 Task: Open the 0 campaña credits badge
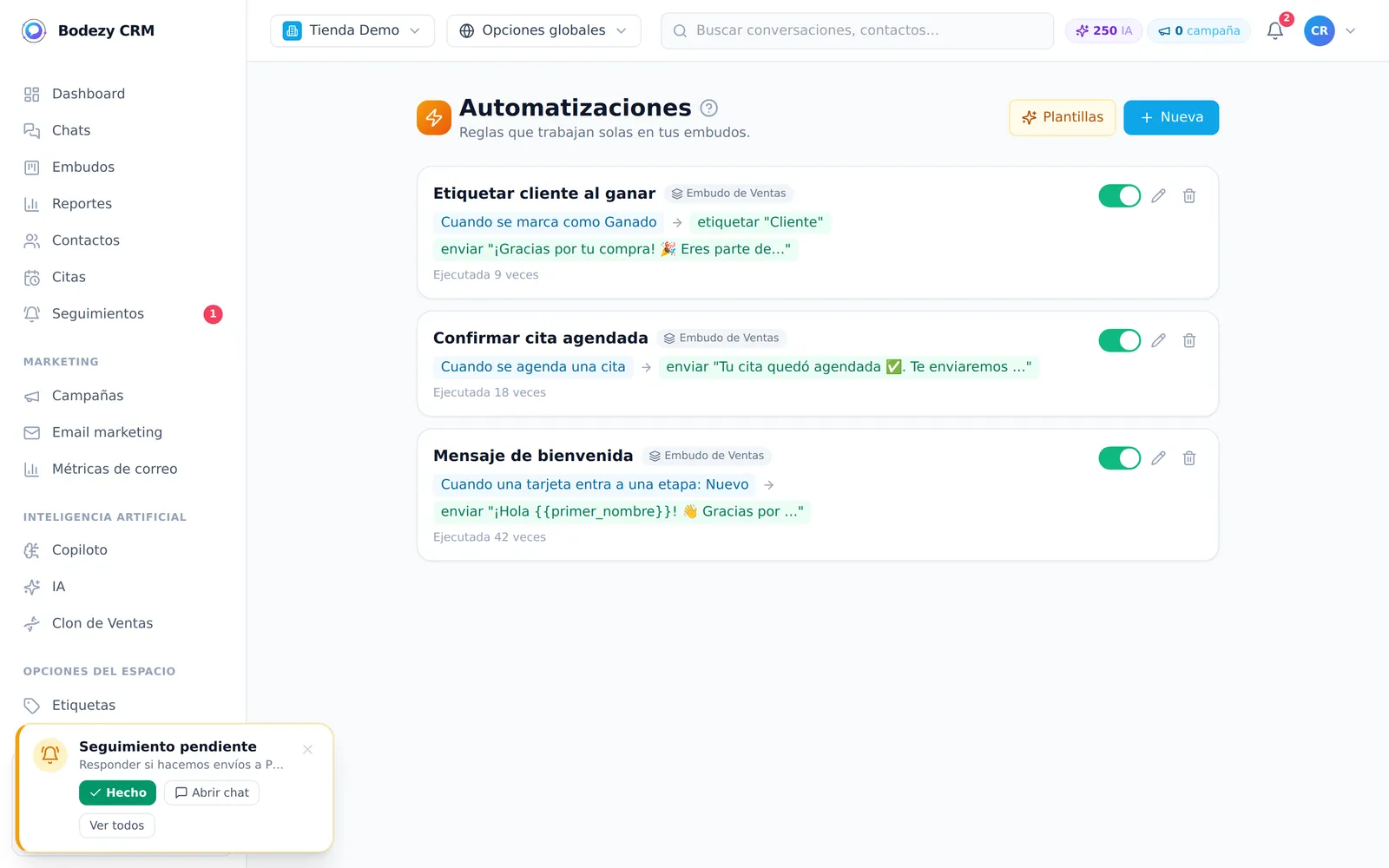coord(1199,30)
